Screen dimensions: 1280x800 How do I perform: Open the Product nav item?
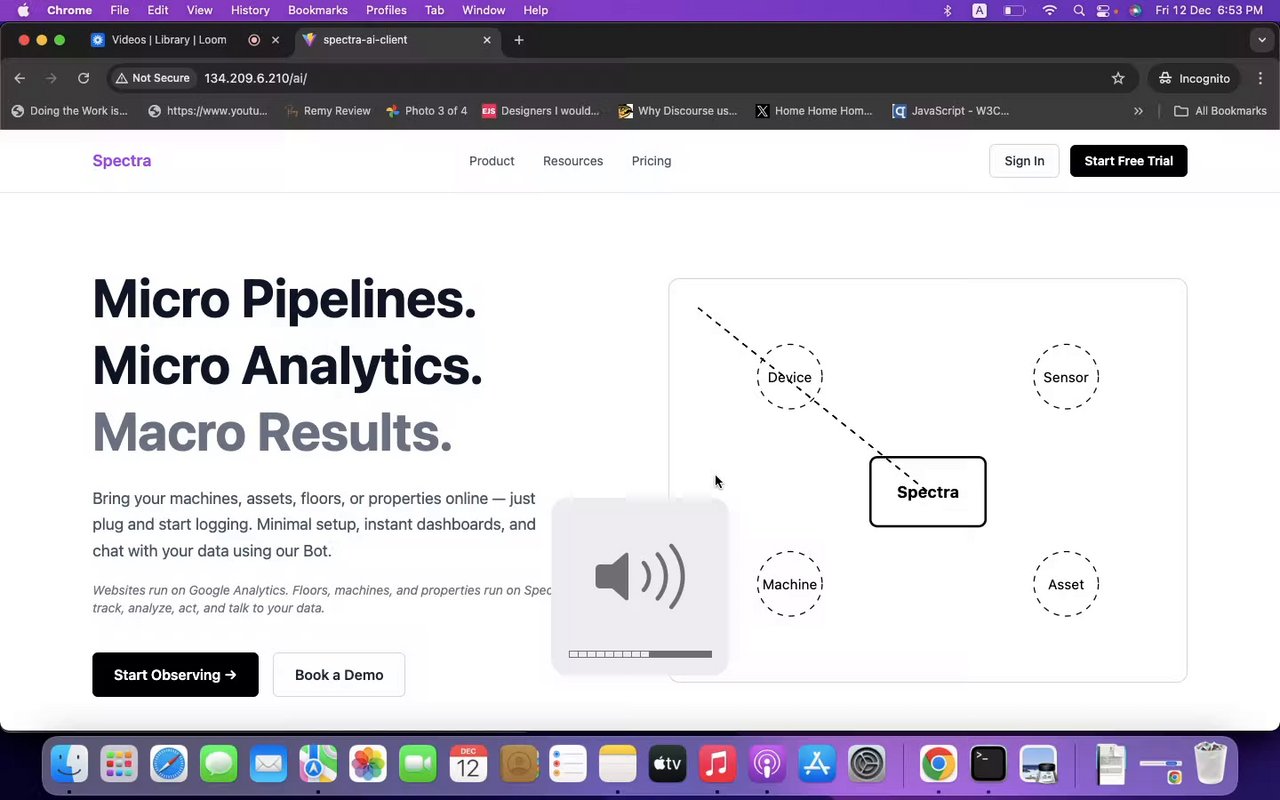[492, 161]
